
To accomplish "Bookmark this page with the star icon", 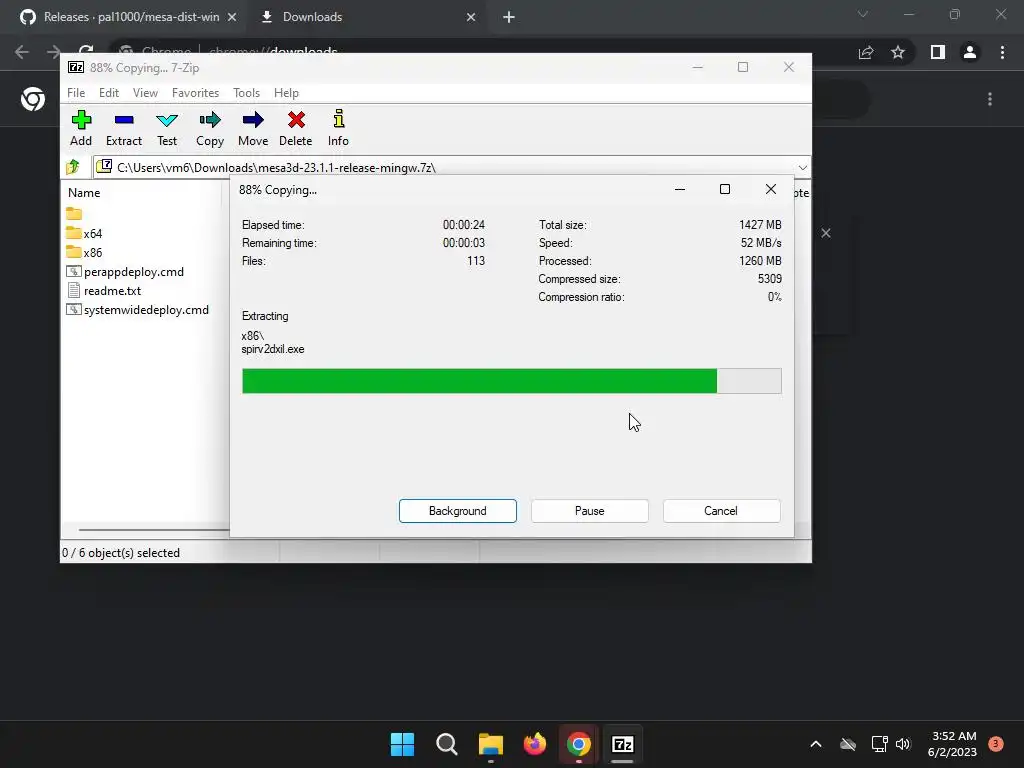I will click(x=898, y=52).
